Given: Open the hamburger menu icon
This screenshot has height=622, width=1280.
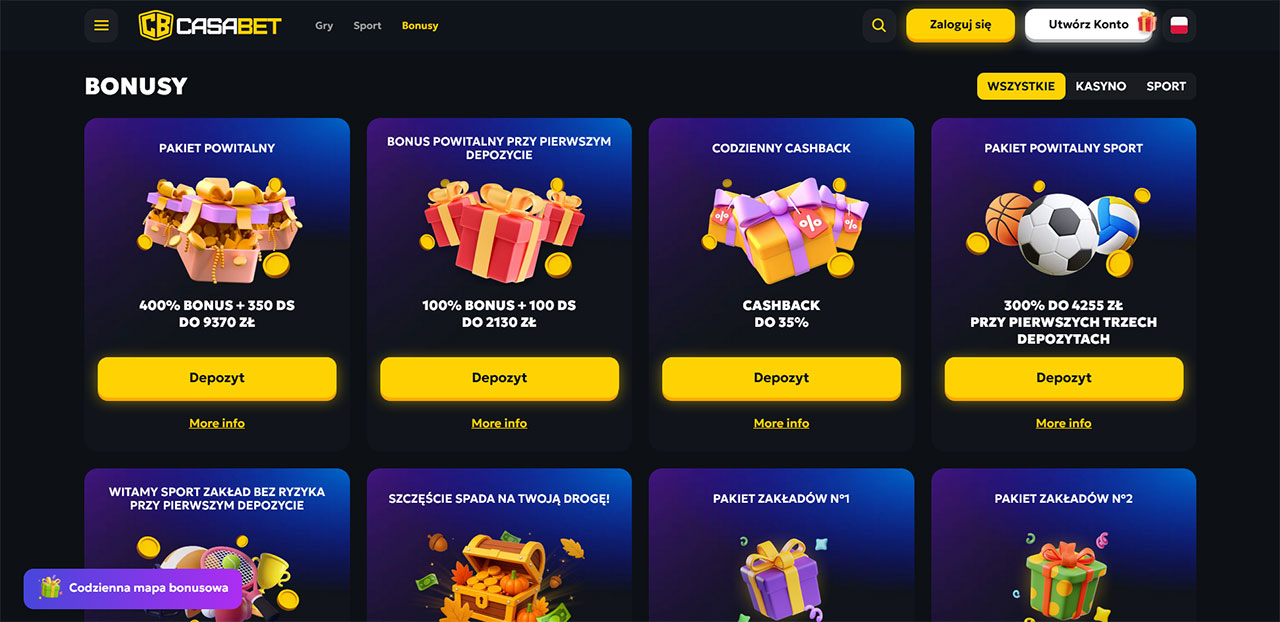Looking at the screenshot, I should tap(101, 26).
